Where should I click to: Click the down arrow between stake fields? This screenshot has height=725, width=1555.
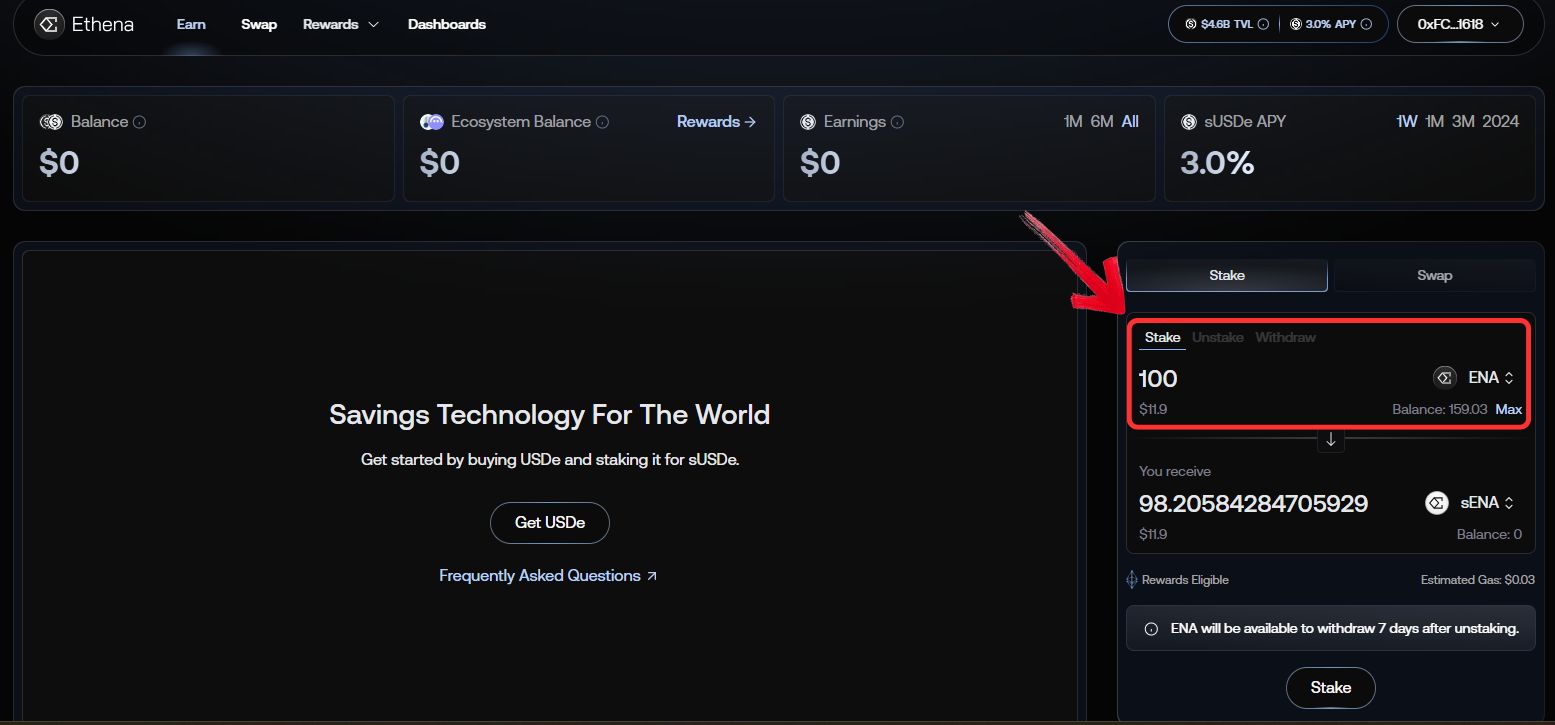click(1331, 440)
